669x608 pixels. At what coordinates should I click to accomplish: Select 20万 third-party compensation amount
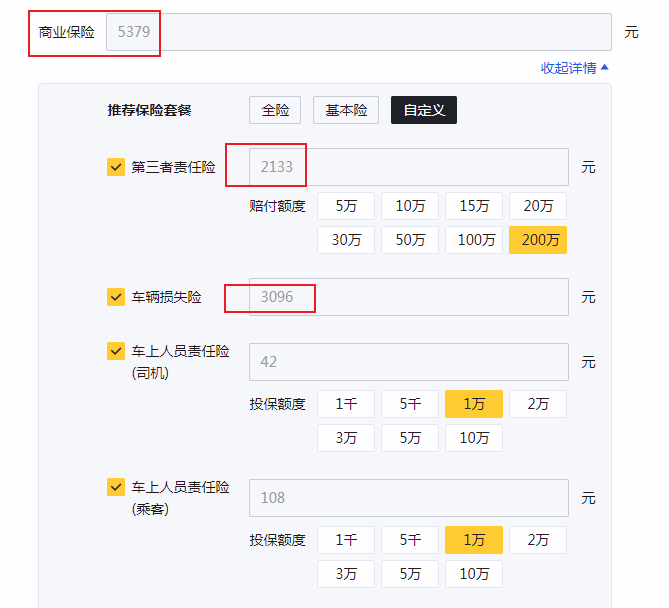[x=538, y=206]
